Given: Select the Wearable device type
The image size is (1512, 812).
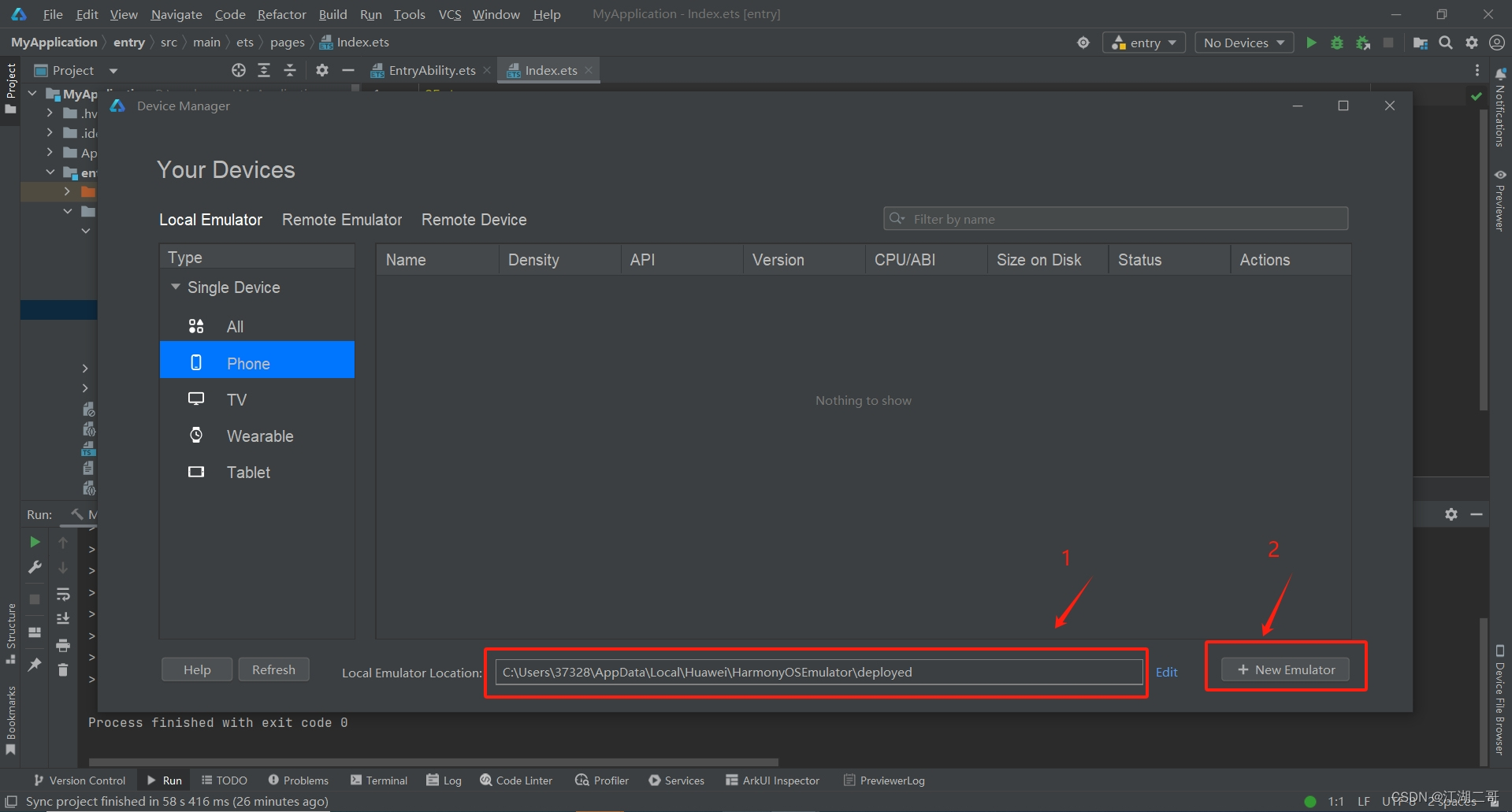Looking at the screenshot, I should tap(257, 436).
